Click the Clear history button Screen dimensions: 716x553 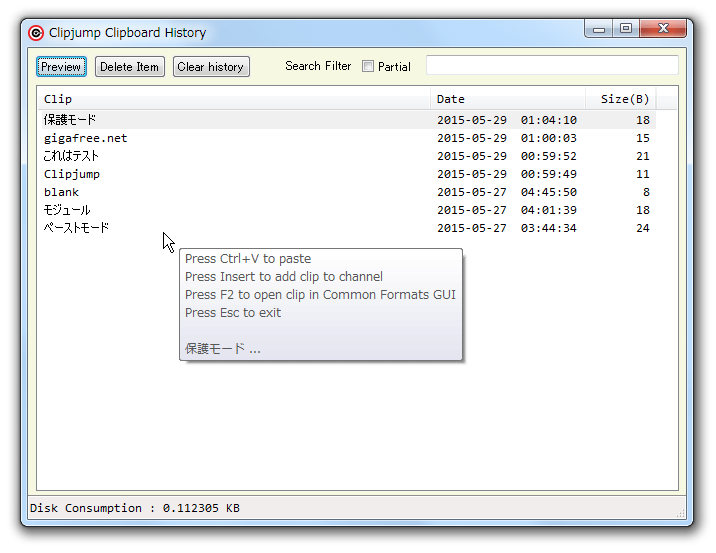[x=211, y=67]
